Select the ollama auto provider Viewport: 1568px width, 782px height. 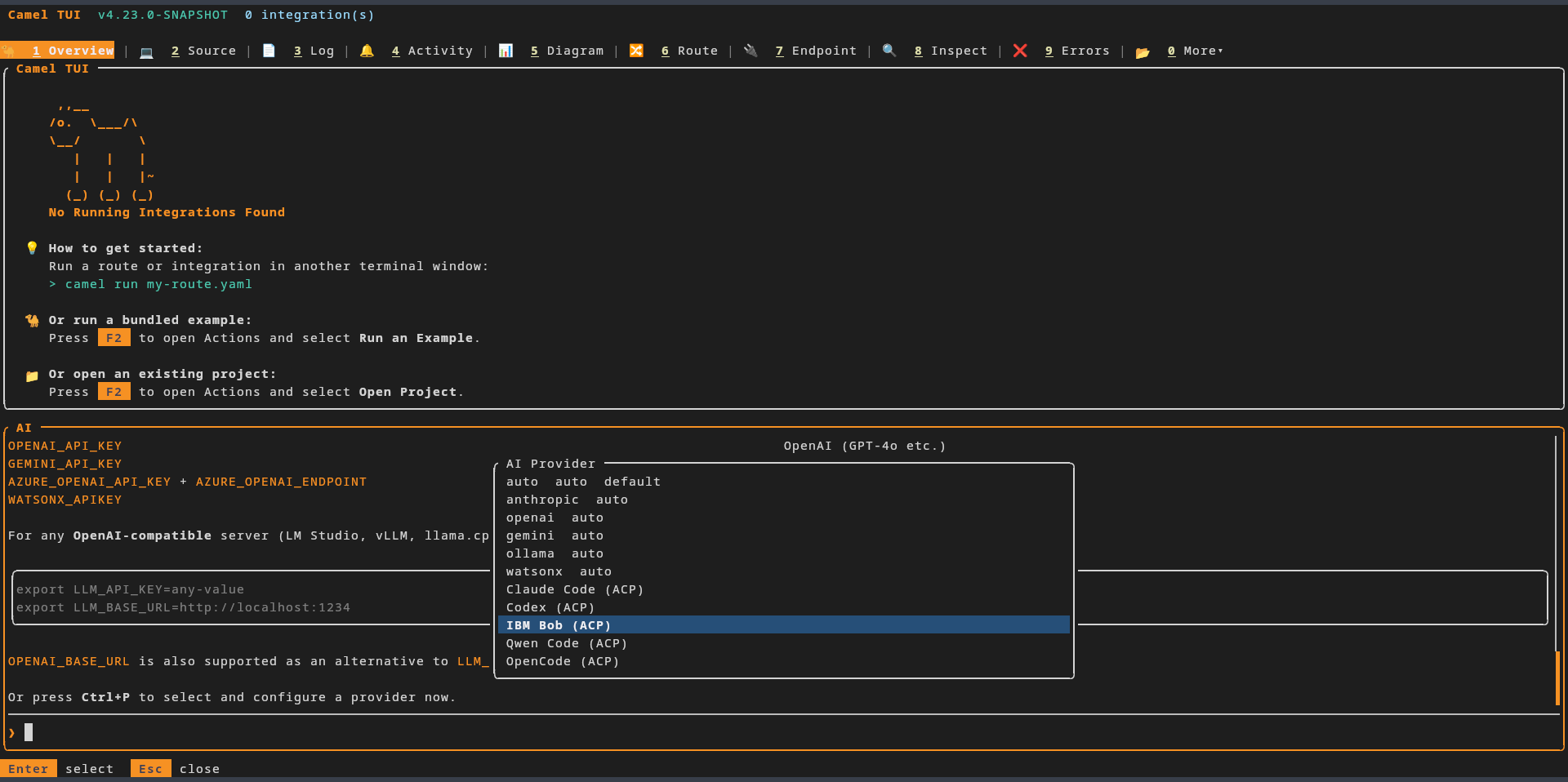pos(784,553)
